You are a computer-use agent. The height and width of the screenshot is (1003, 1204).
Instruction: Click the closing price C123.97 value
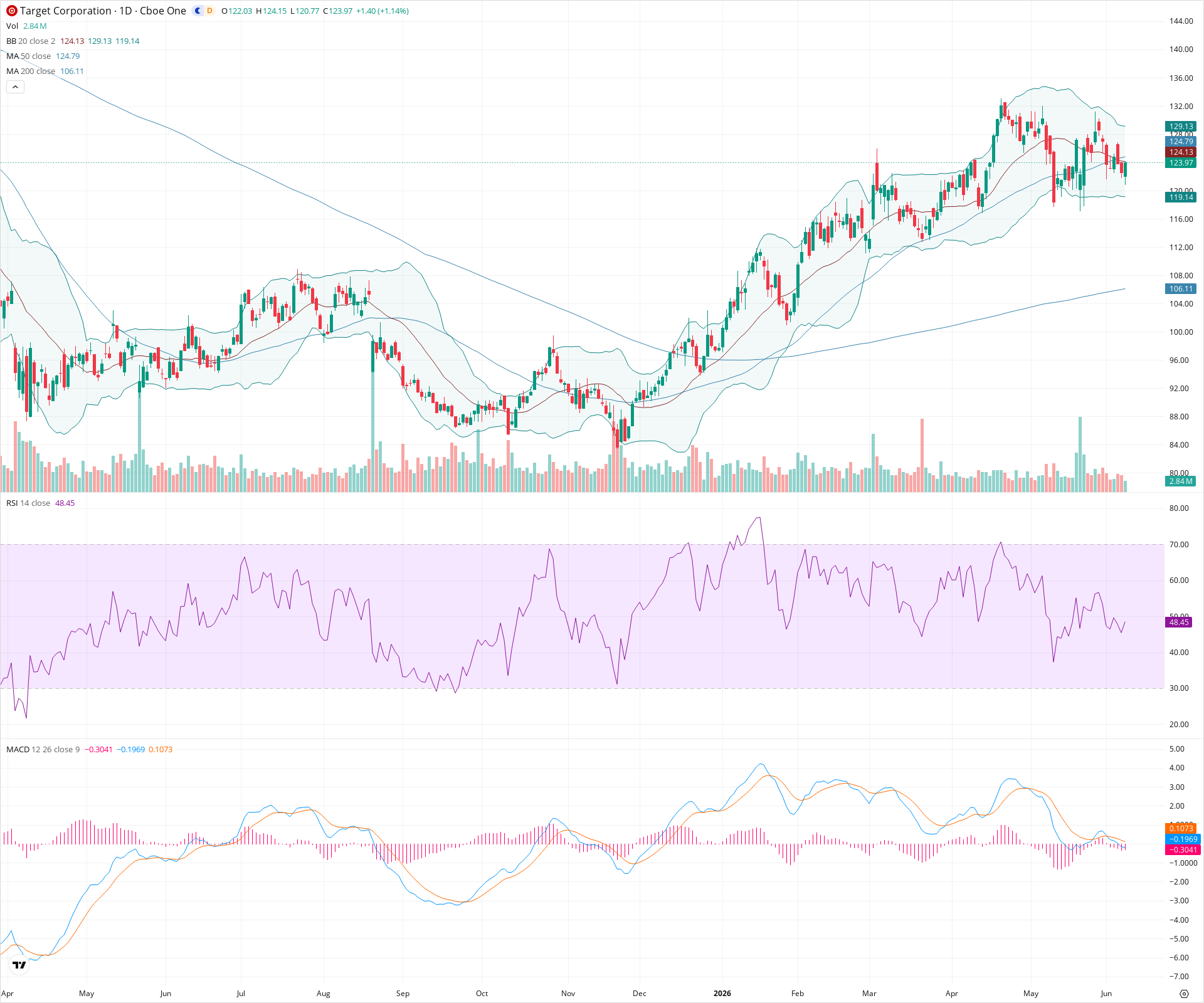[x=338, y=11]
